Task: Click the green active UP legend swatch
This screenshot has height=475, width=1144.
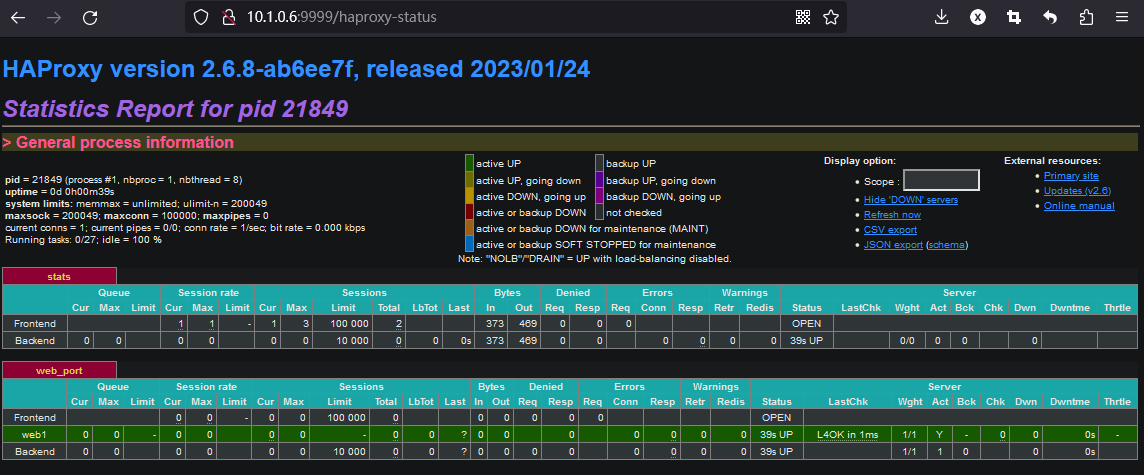Action: pyautogui.click(x=469, y=163)
